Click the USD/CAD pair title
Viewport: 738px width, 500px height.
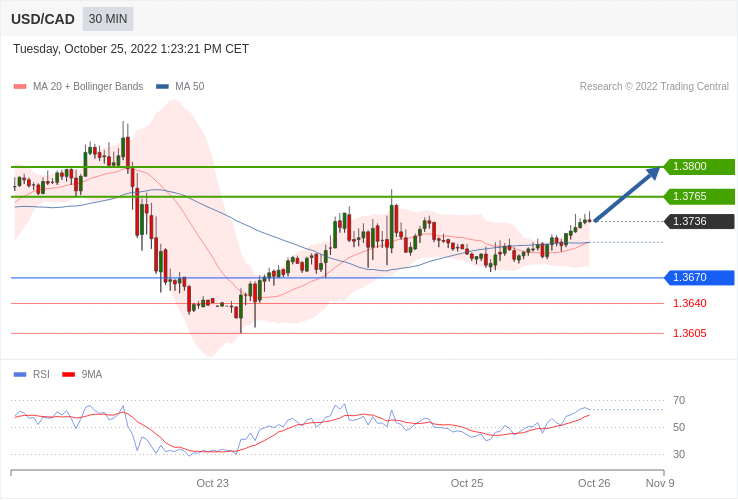(x=43, y=19)
